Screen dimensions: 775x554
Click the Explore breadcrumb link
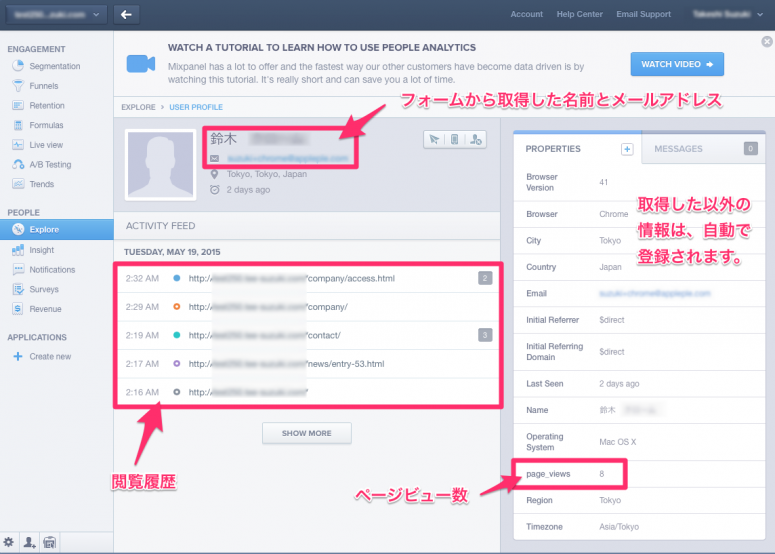coord(138,107)
